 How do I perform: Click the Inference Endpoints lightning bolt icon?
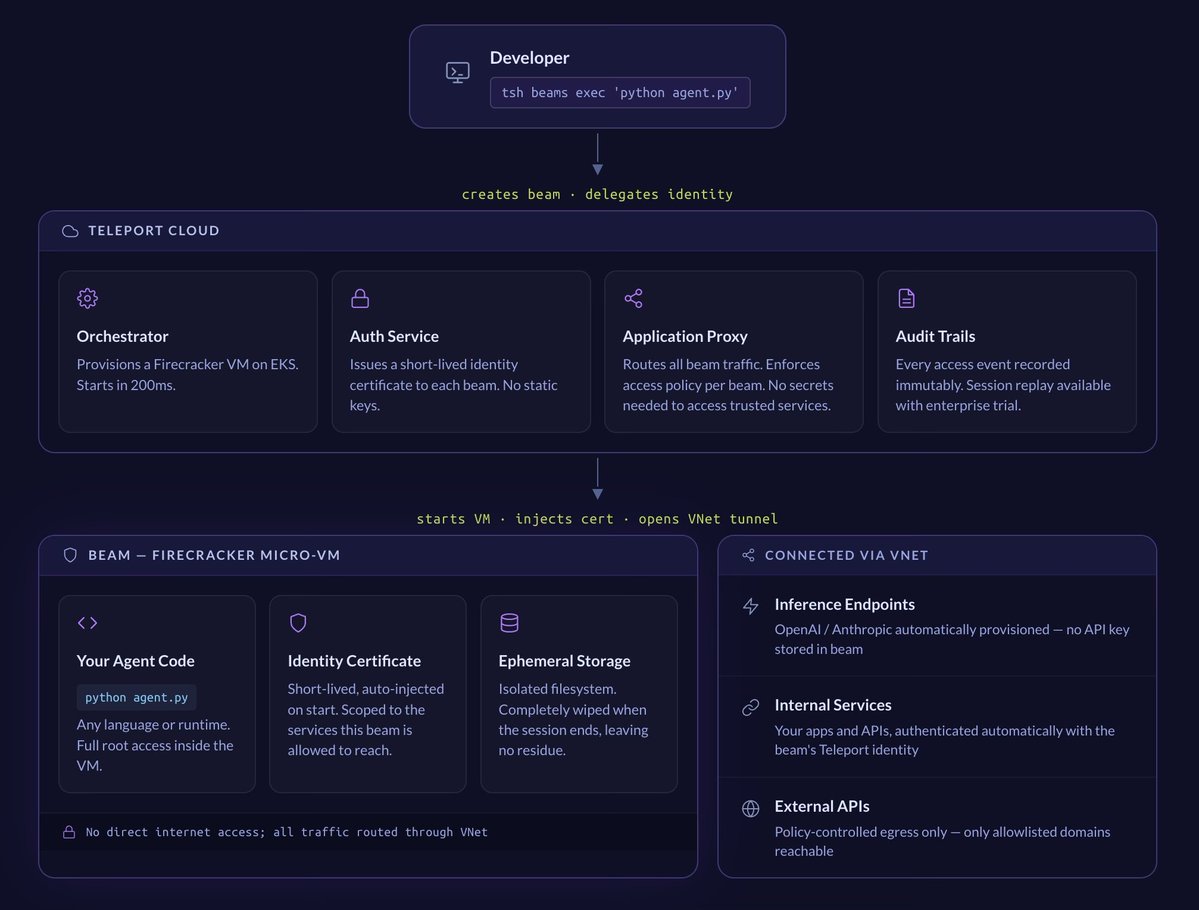751,606
